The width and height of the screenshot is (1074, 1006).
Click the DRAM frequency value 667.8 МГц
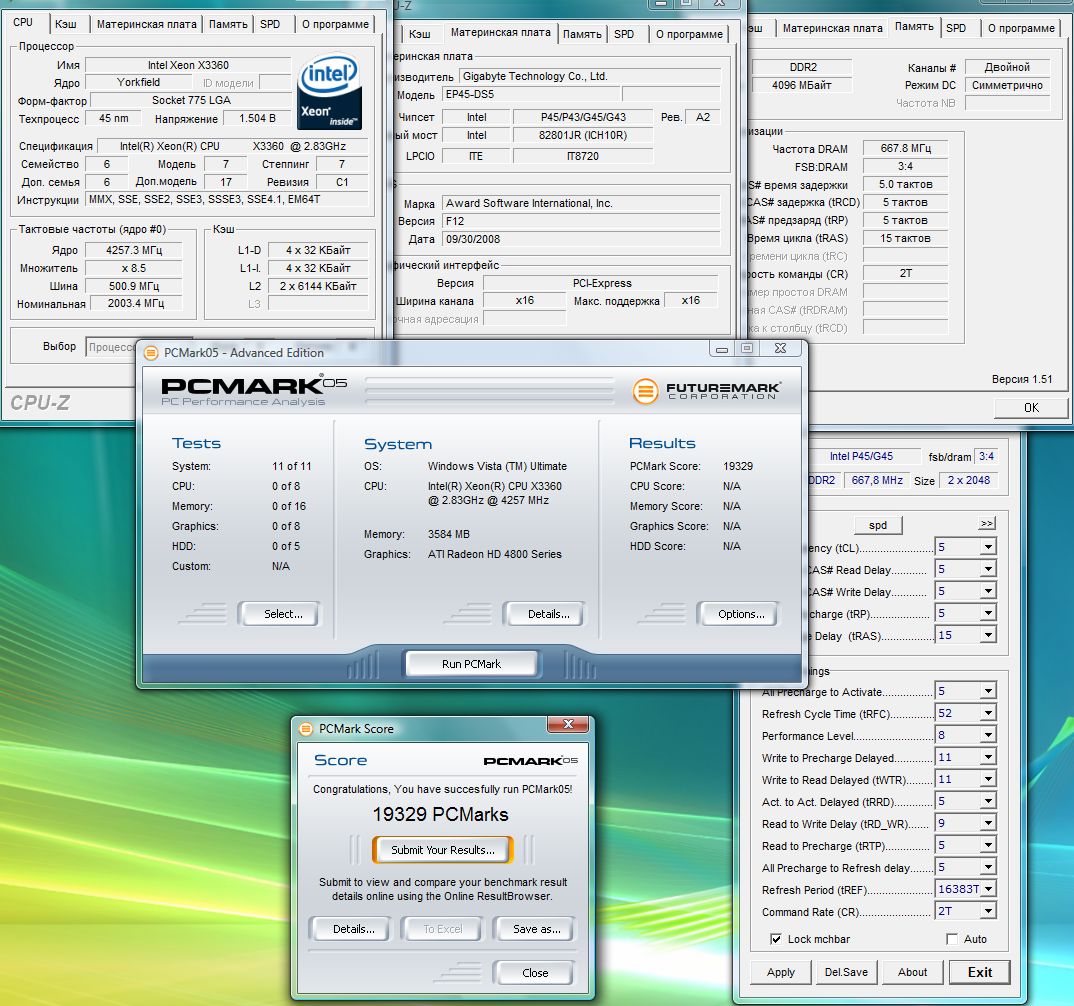tap(906, 148)
